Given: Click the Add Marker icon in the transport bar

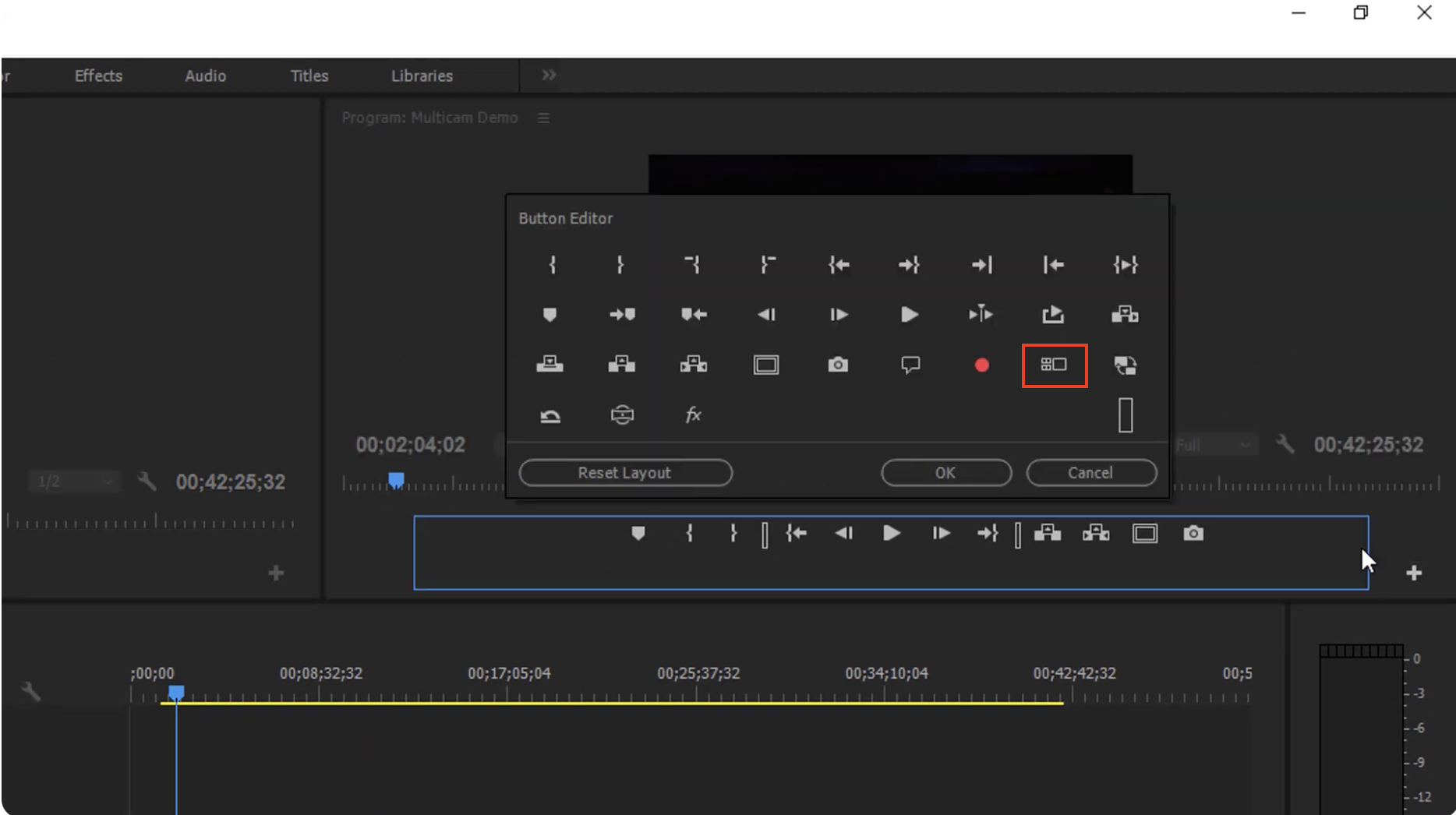Looking at the screenshot, I should (x=638, y=534).
